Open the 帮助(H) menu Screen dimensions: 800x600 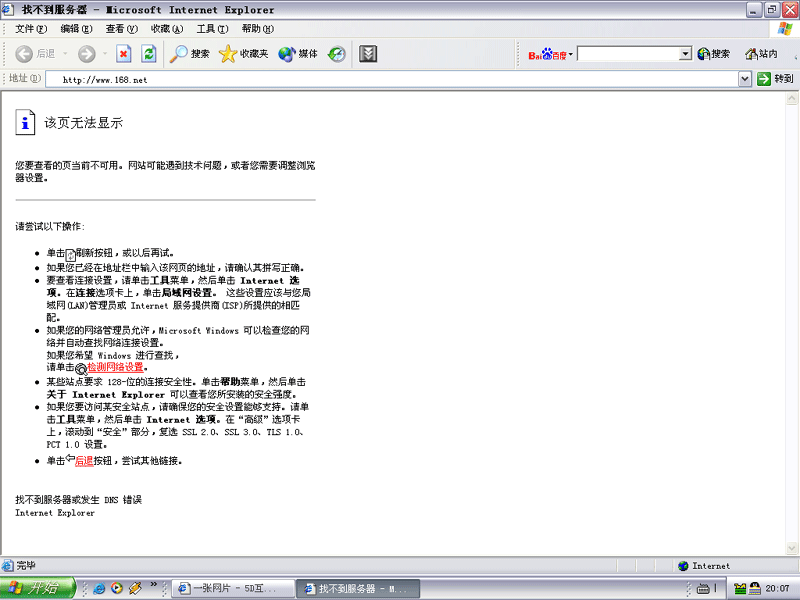pyautogui.click(x=258, y=29)
